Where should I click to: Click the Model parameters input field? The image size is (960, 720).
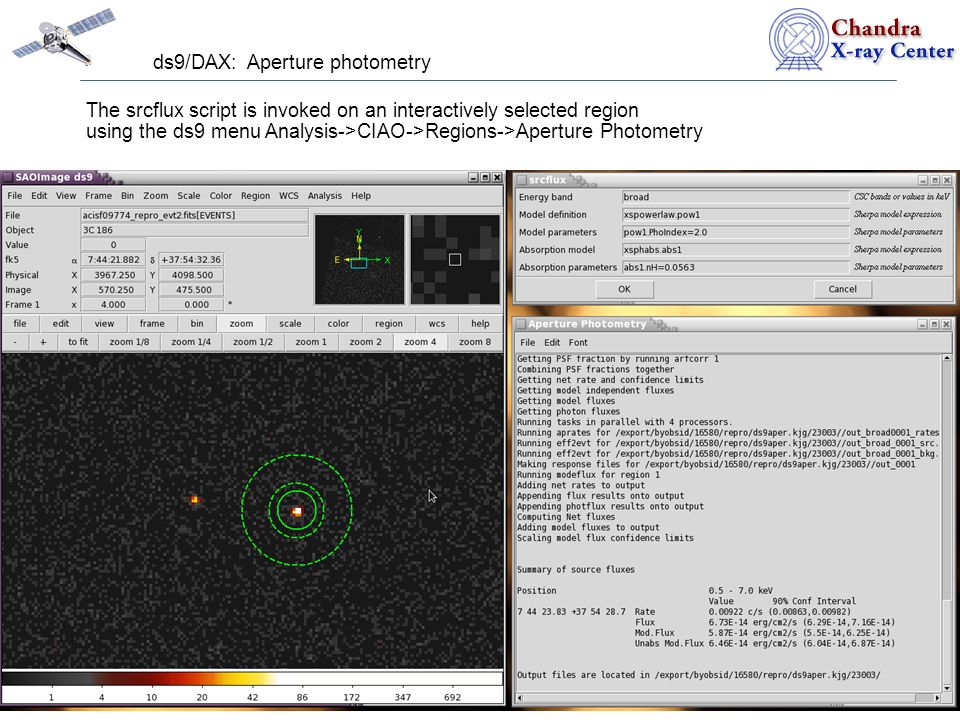tap(735, 232)
